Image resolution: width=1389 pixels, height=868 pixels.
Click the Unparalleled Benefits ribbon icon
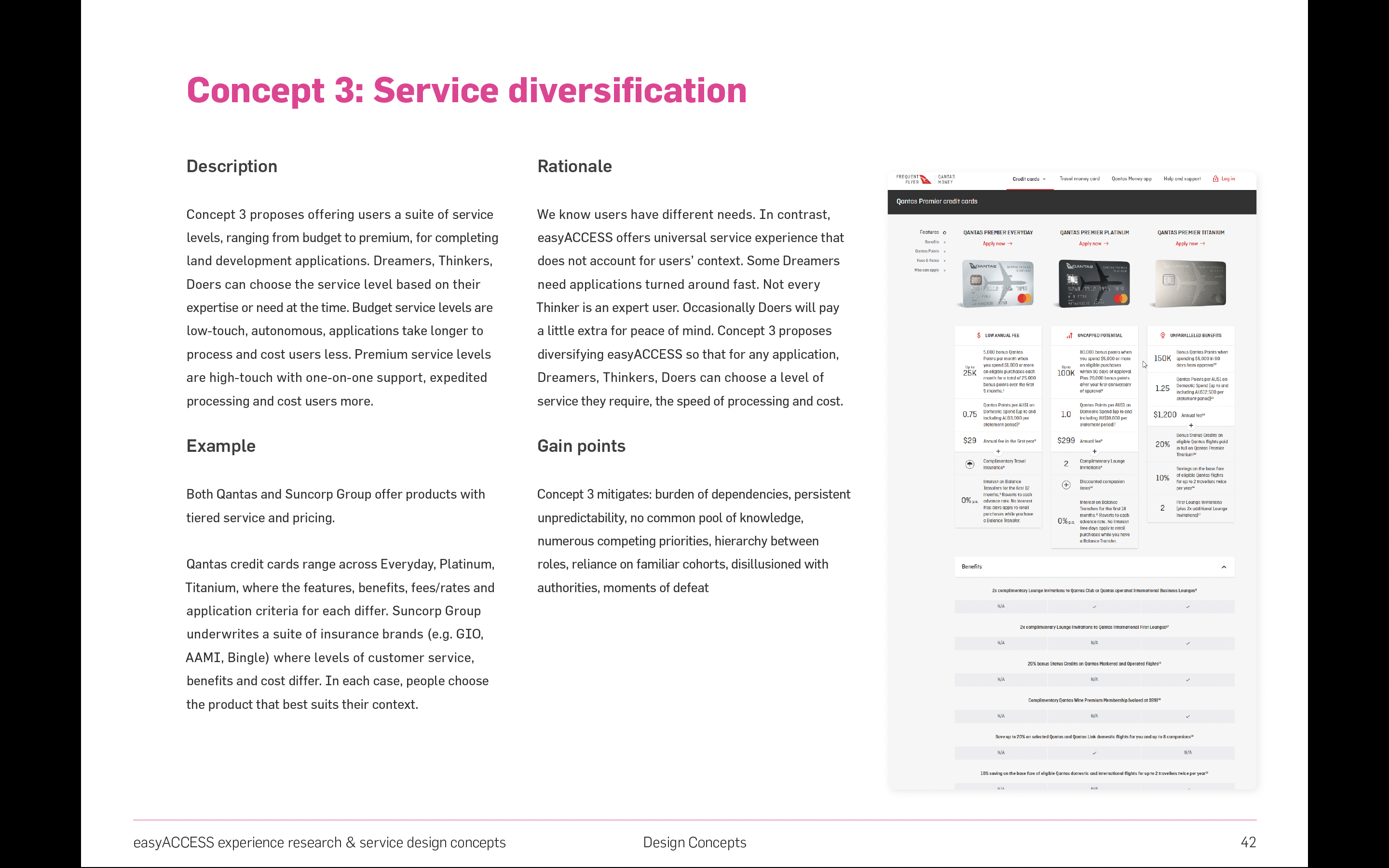pos(1163,335)
